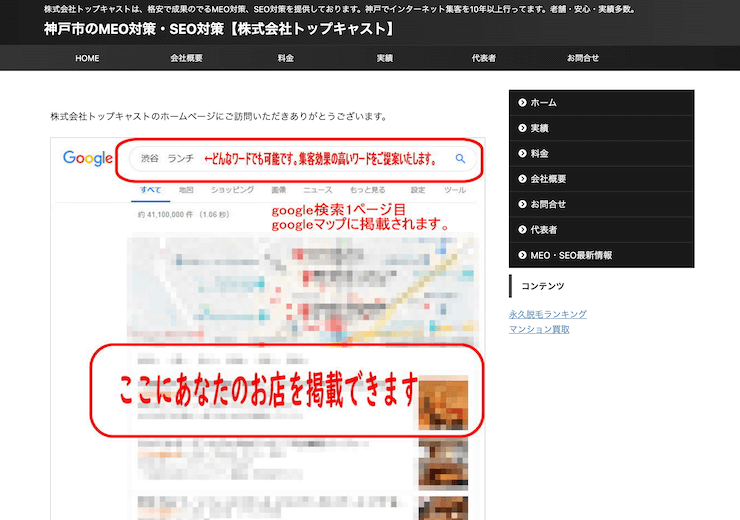Click the 渋谷 ランチ search box
This screenshot has height=520, width=740.
[x=303, y=159]
